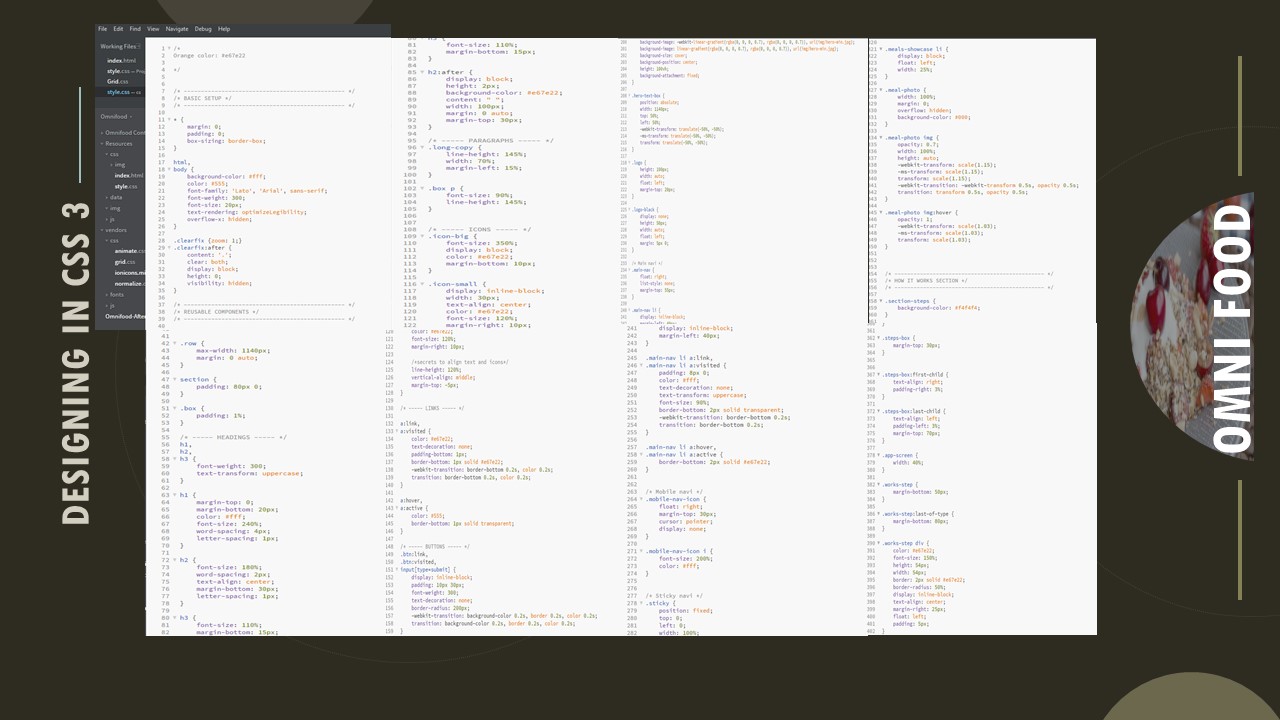Fold the .row rule at line 42
The width and height of the screenshot is (1280, 720).
173,343
